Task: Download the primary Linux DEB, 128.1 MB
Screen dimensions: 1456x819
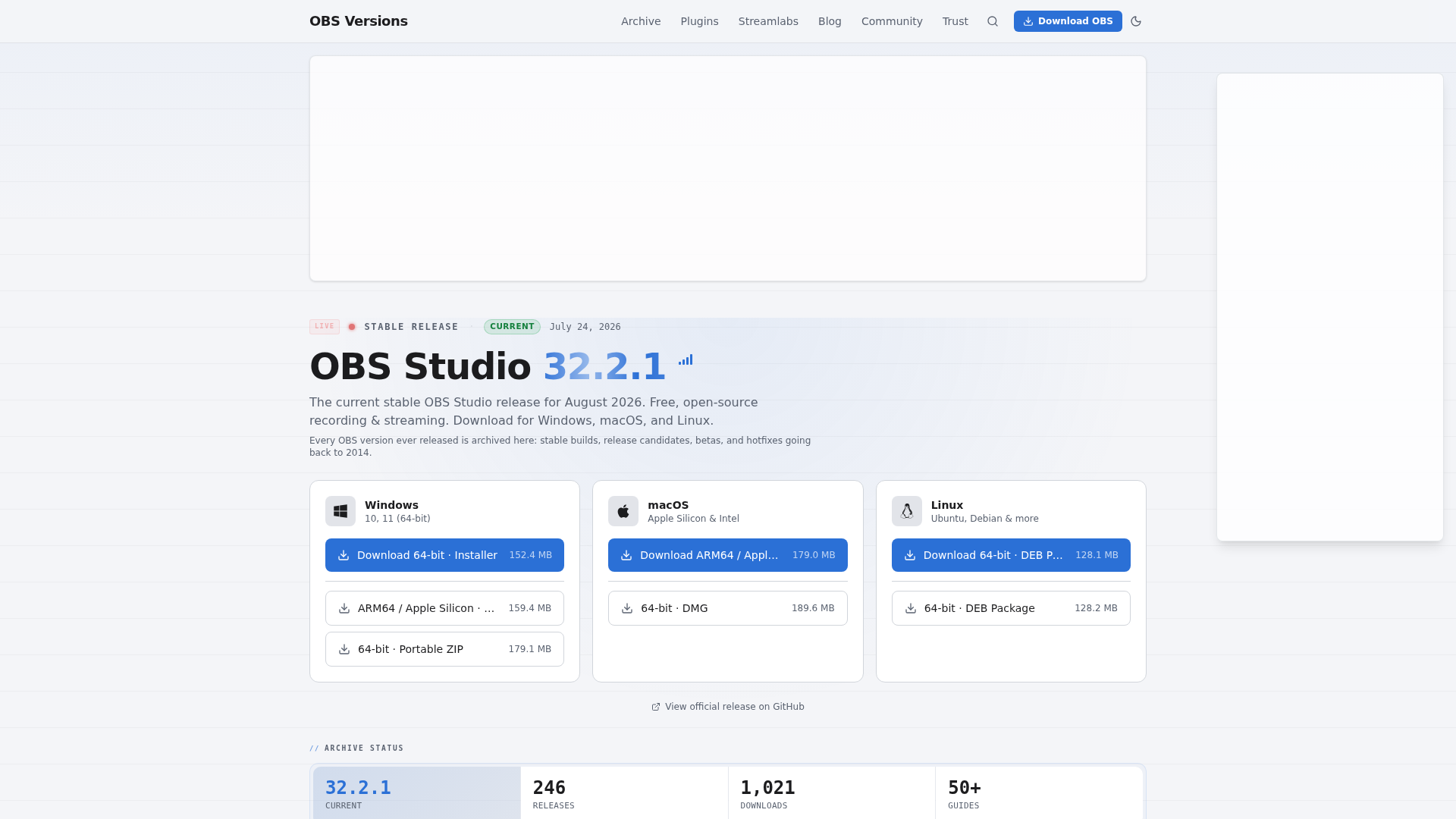Action: click(x=1011, y=555)
